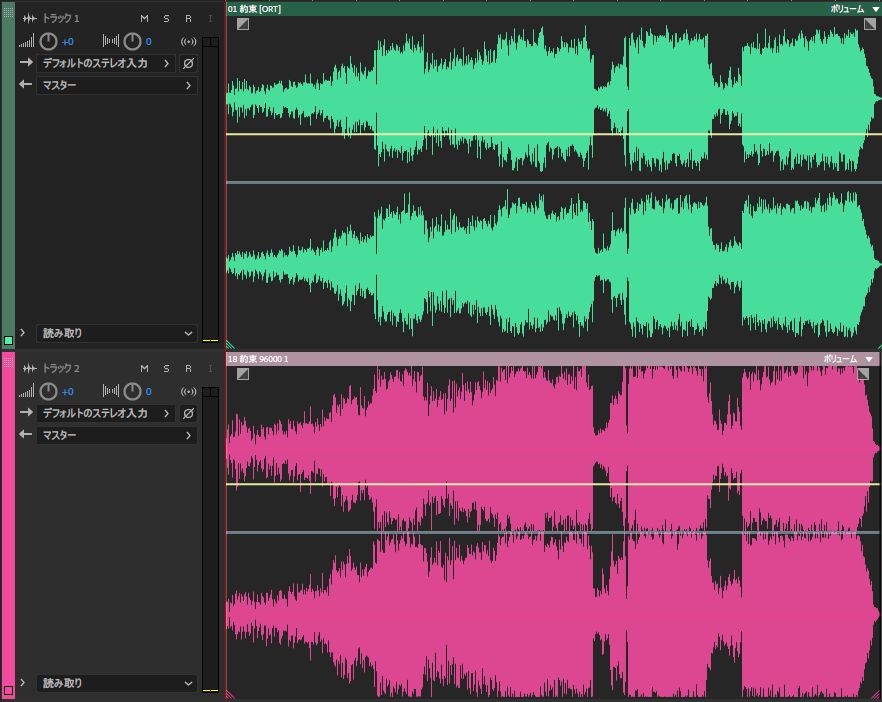Image resolution: width=882 pixels, height=702 pixels.
Task: Solo Track 2 with S button
Action: [166, 368]
